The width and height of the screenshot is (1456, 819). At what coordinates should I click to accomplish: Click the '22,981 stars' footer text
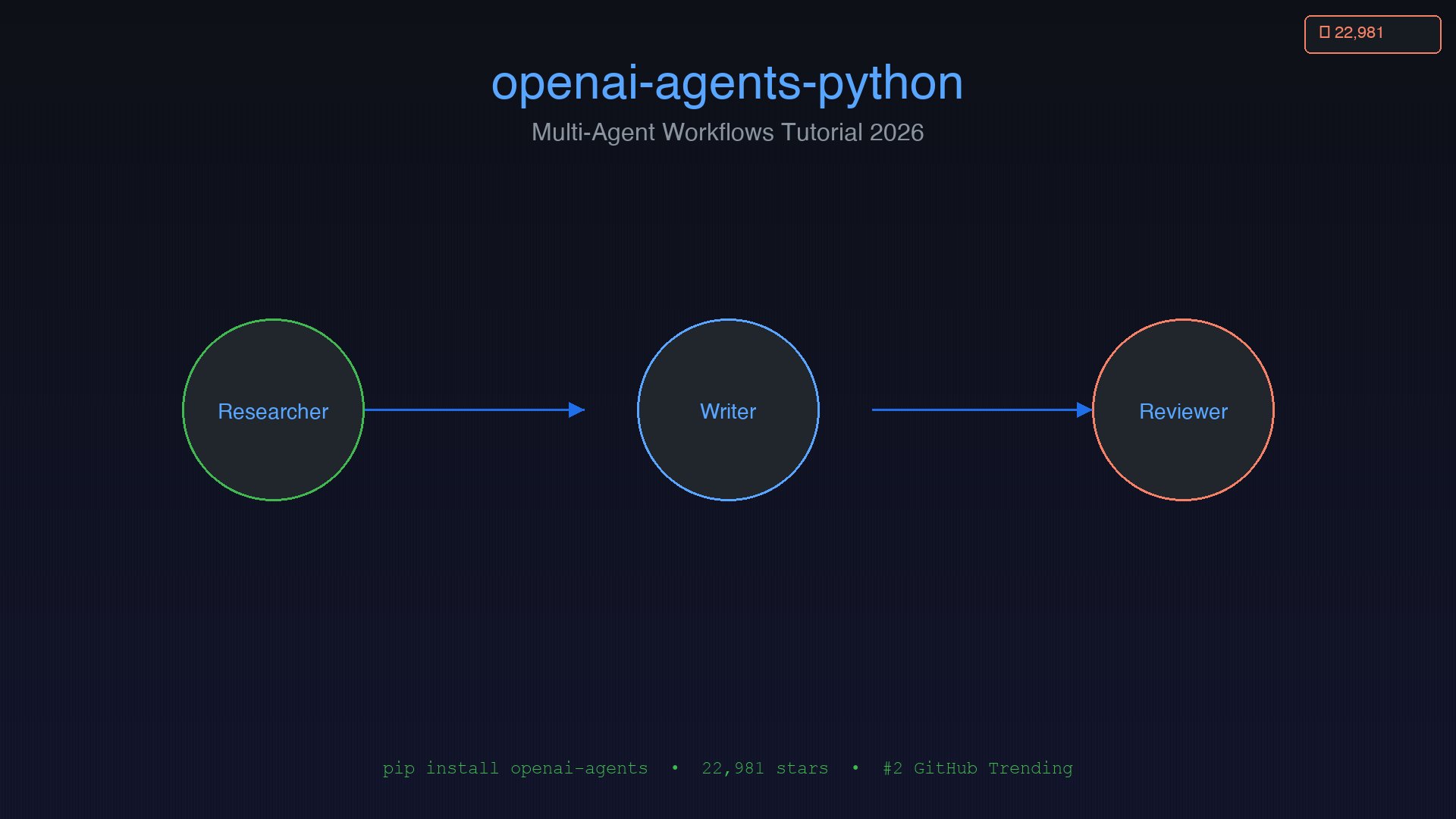tap(764, 768)
